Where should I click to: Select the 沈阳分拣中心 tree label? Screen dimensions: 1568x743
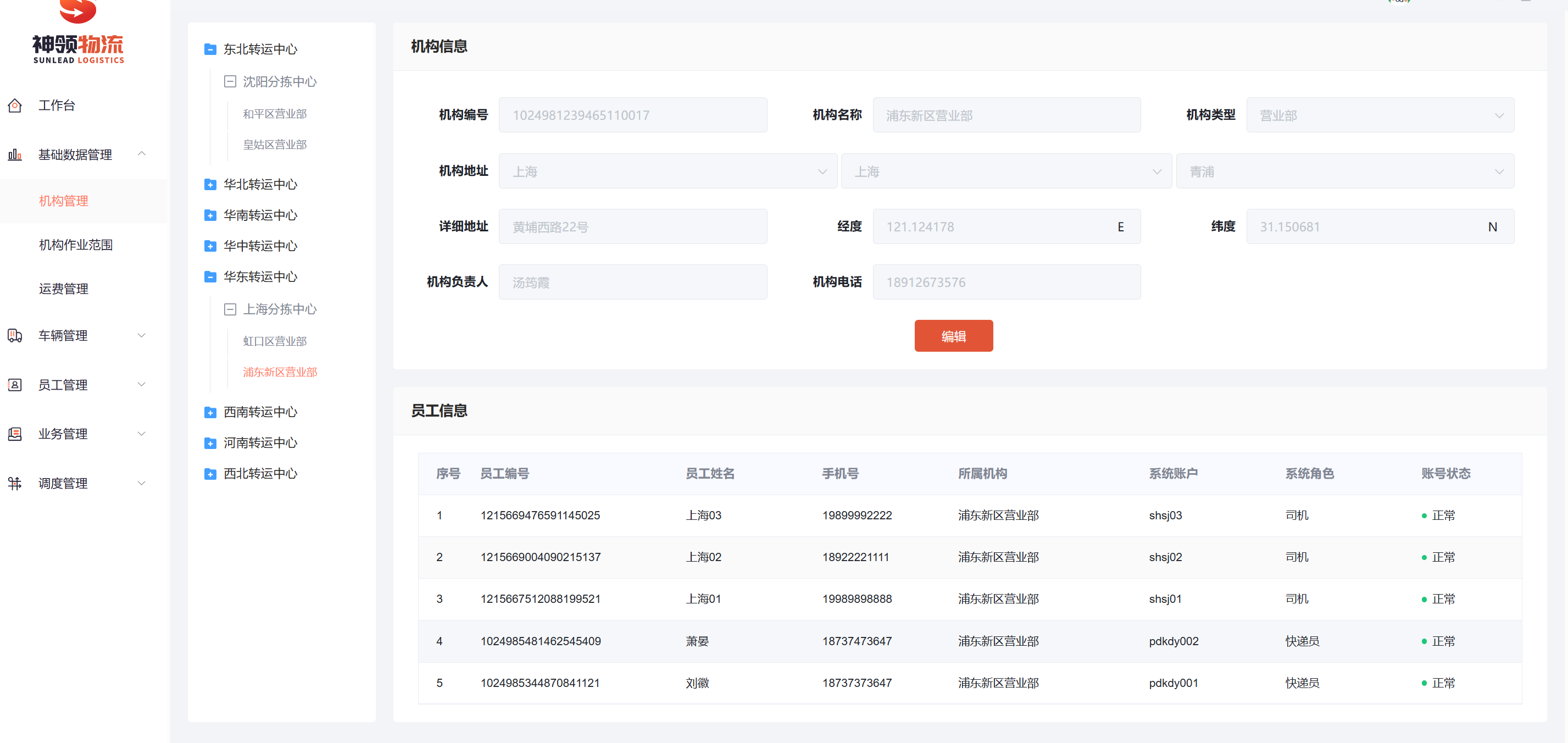pyautogui.click(x=280, y=81)
